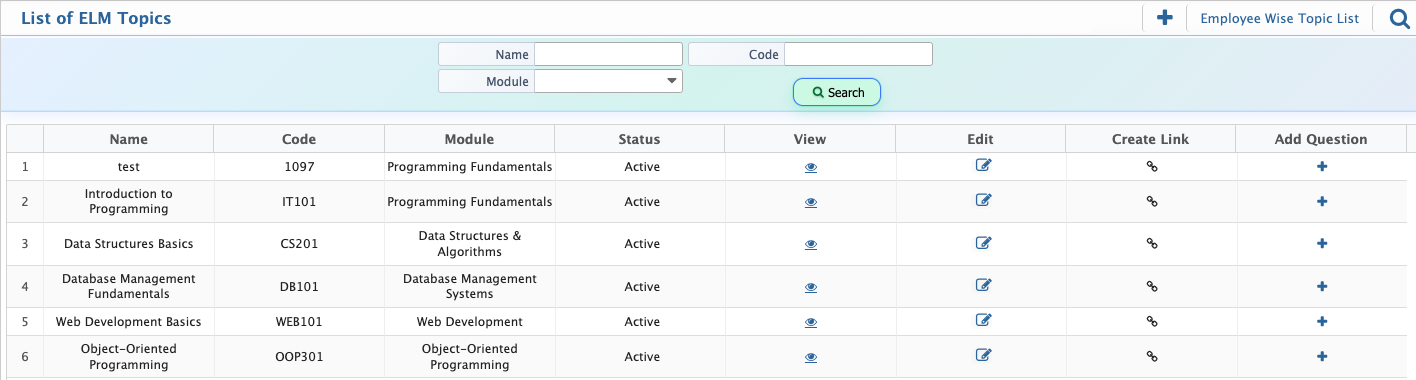Click 'Web Development Basics' name cell
This screenshot has width=1416, height=380.
click(x=129, y=322)
